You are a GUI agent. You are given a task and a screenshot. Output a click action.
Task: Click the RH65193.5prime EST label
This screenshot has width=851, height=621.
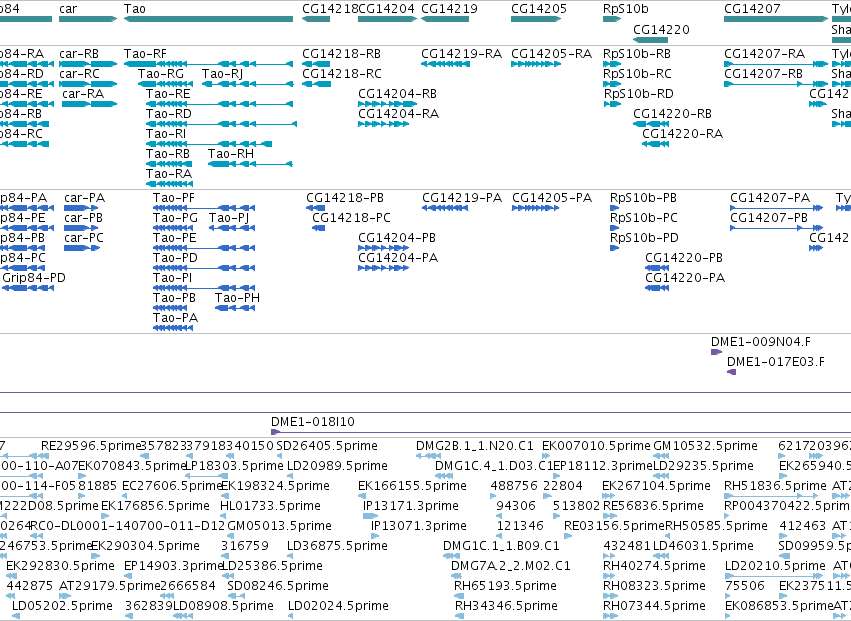click(x=505, y=586)
